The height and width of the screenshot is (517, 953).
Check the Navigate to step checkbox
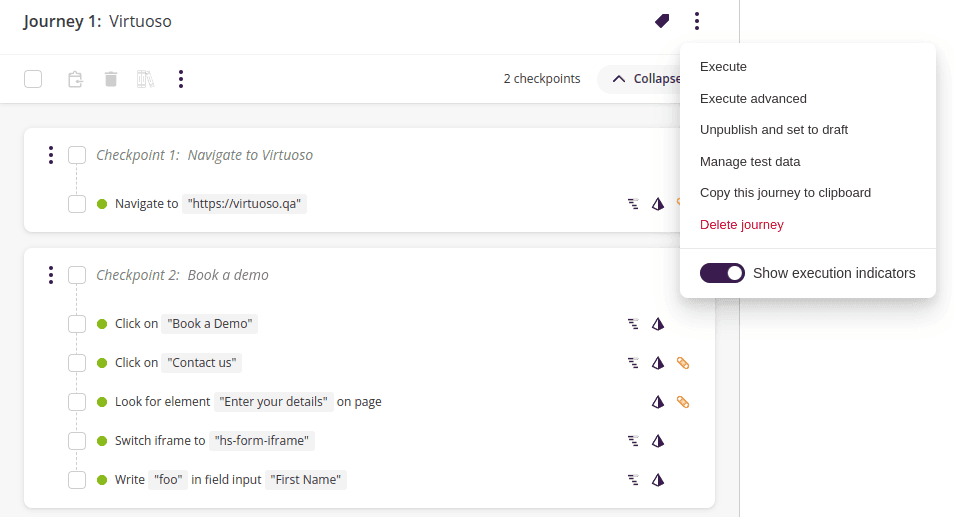click(x=77, y=204)
